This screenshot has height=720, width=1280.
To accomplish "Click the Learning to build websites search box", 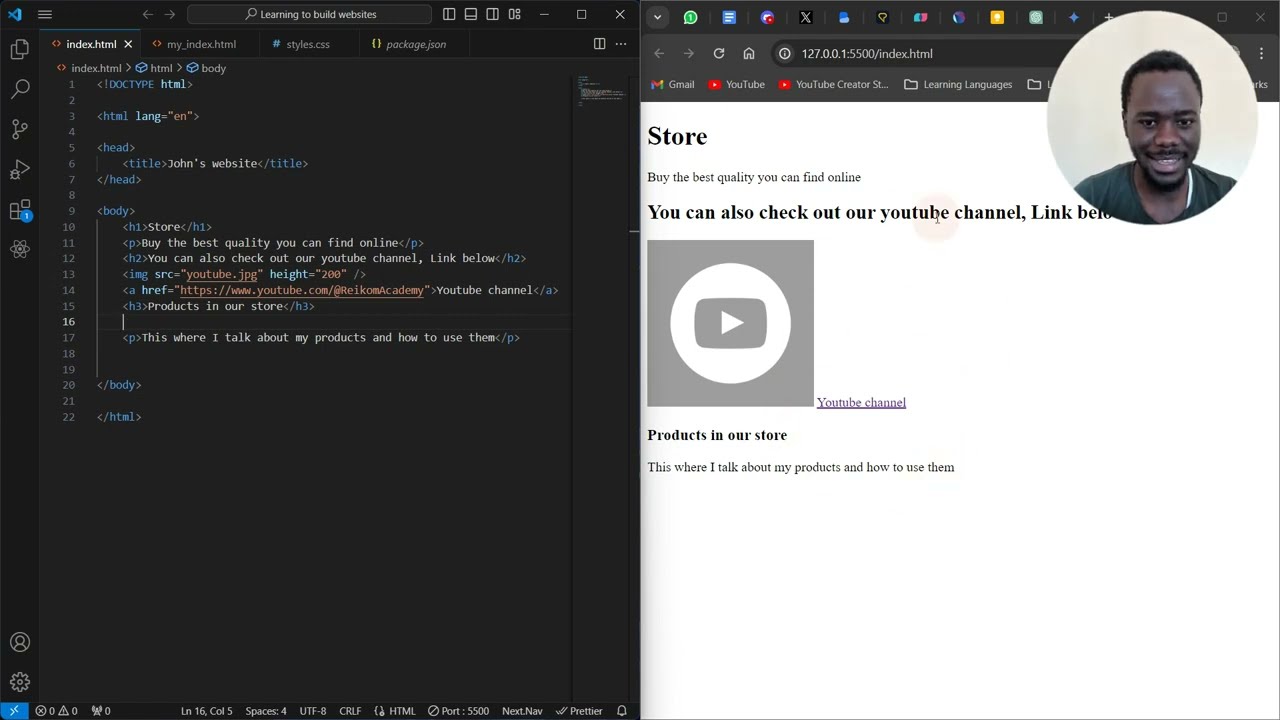I will click(x=310, y=14).
